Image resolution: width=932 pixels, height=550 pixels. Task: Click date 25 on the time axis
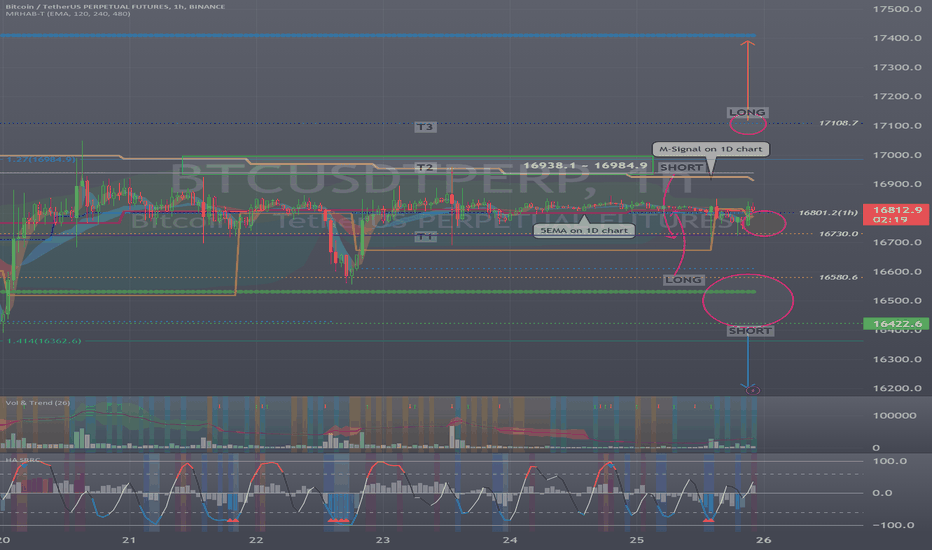tap(637, 540)
